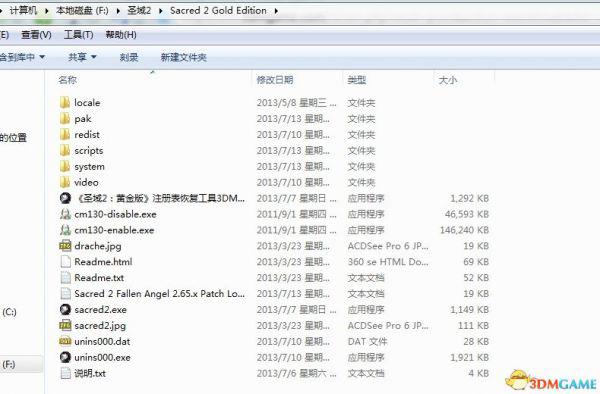The height and width of the screenshot is (394, 600).
Task: Click the Sacred 2 Fallen Angel patch log icon
Action: click(x=65, y=294)
